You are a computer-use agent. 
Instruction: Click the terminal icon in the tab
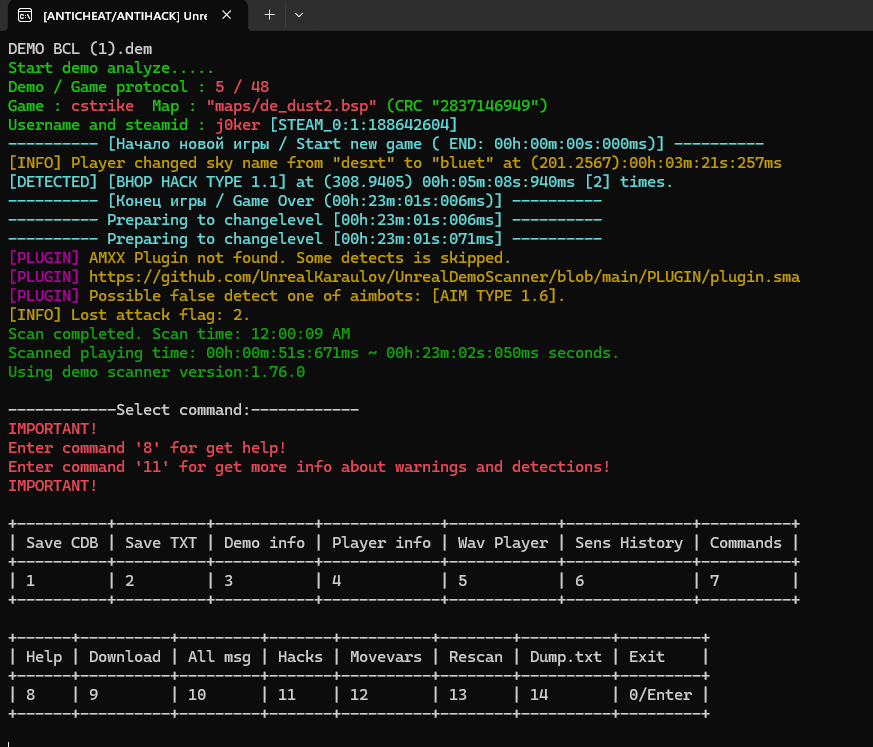click(25, 16)
